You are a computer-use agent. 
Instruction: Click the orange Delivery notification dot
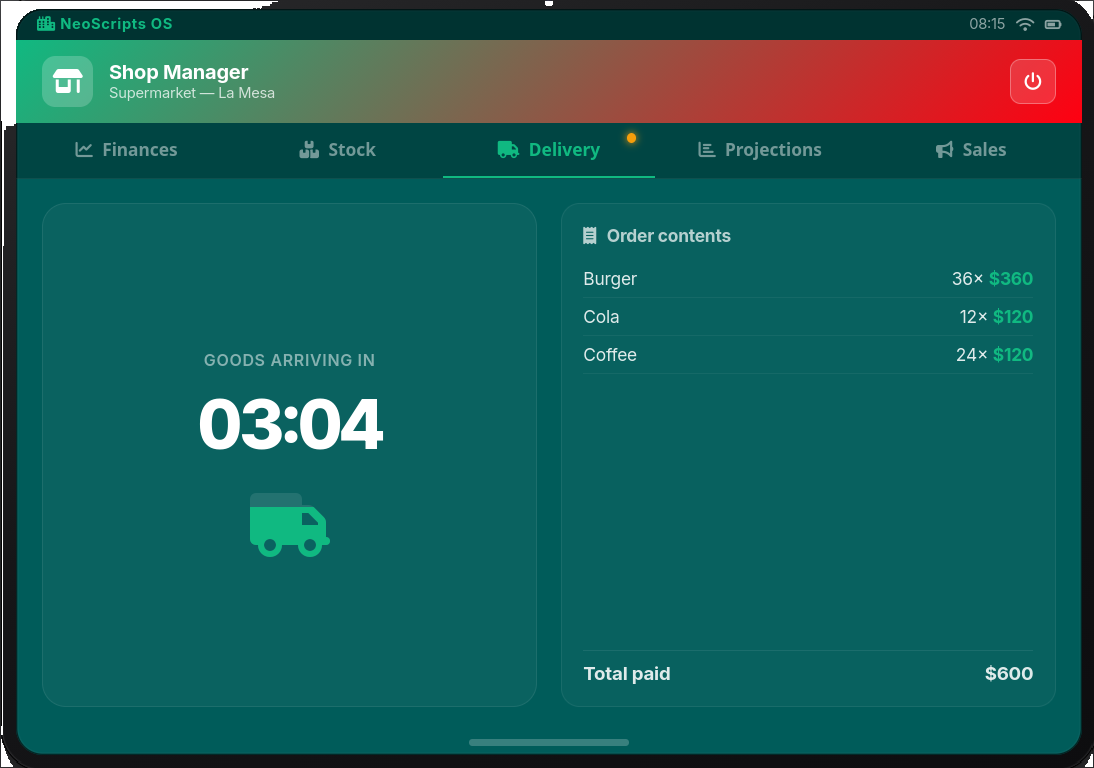[631, 138]
